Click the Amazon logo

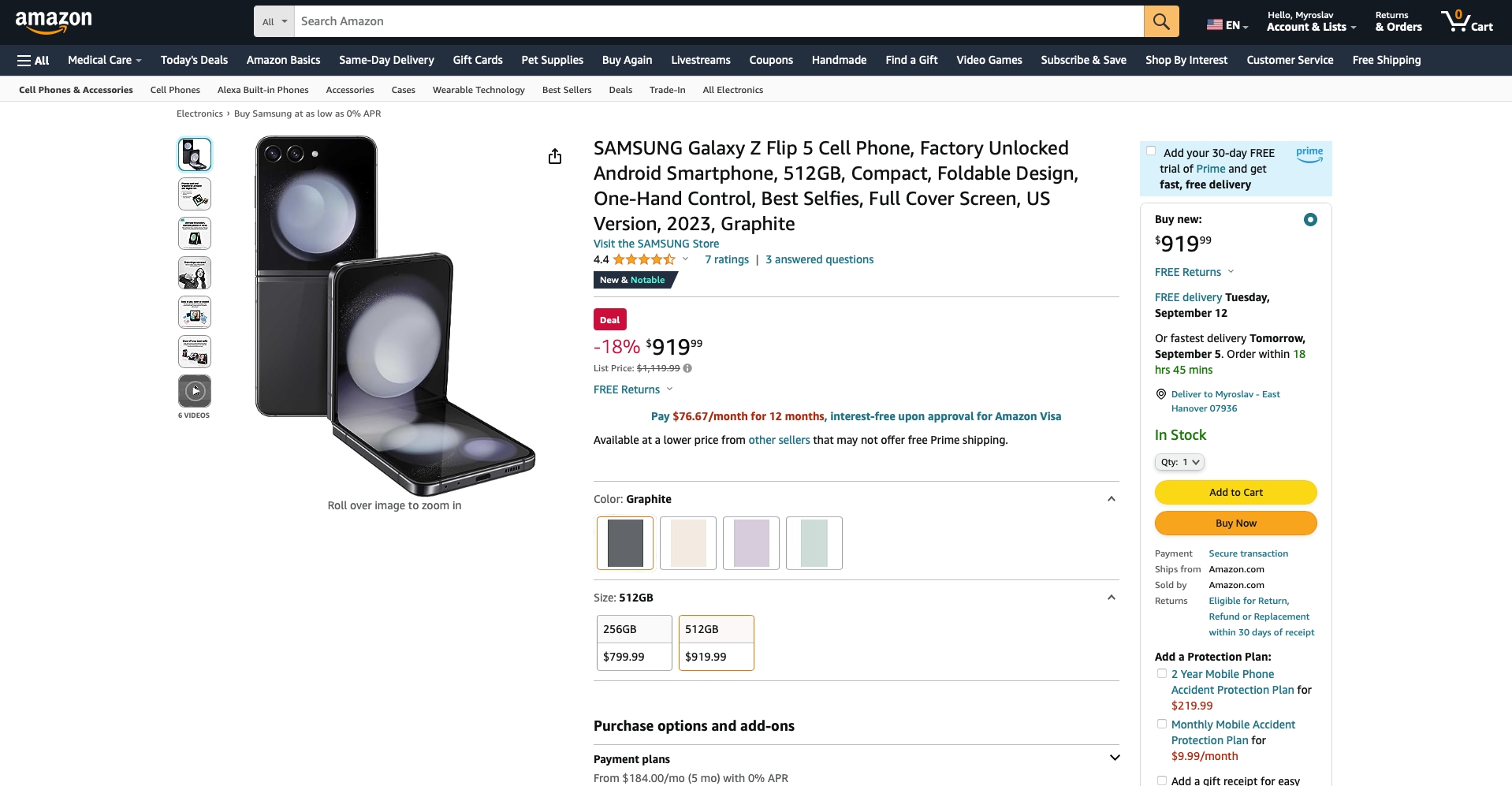(54, 21)
